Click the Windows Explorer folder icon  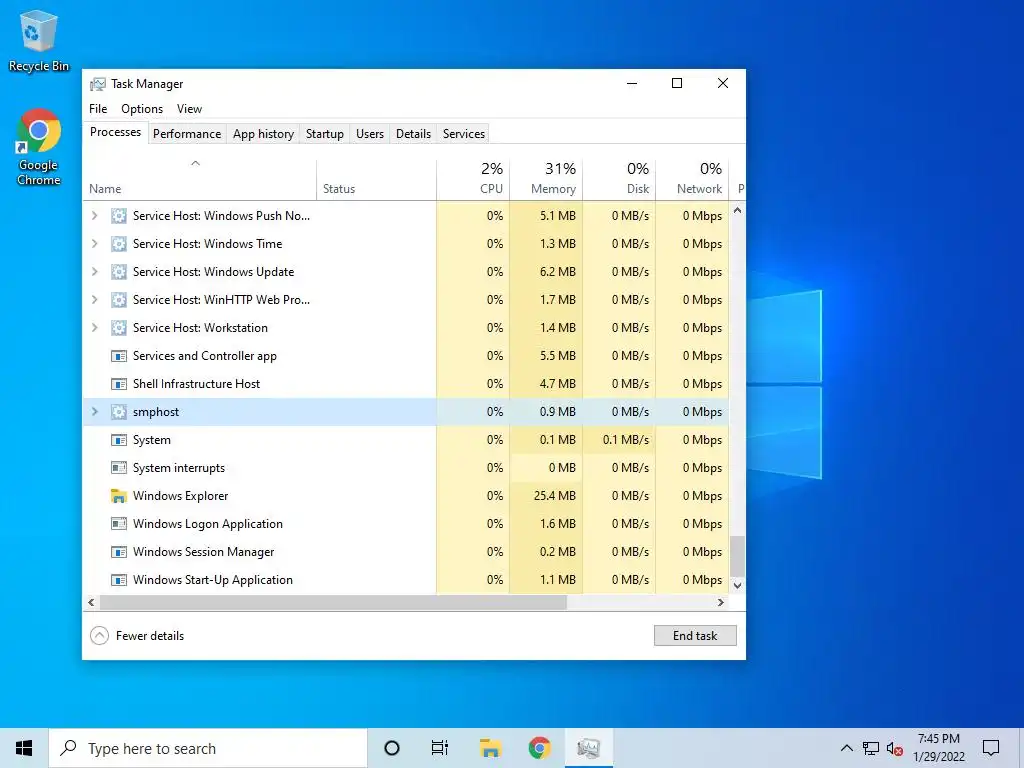click(119, 496)
